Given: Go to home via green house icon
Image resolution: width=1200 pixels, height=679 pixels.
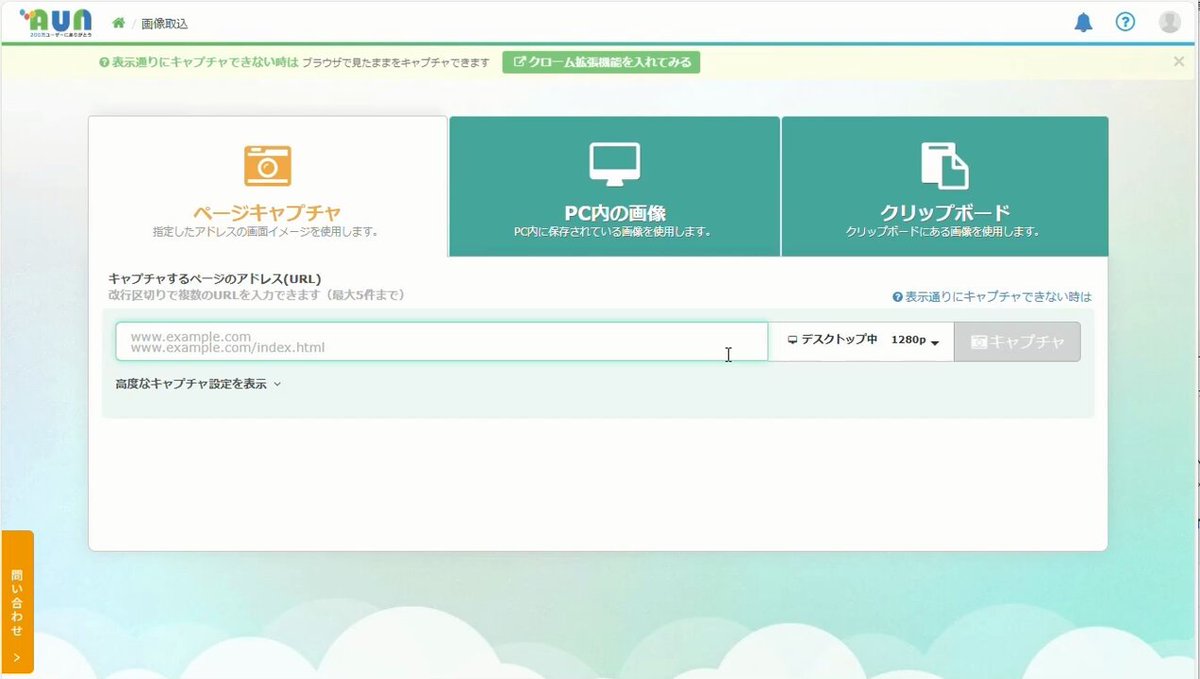Looking at the screenshot, I should pyautogui.click(x=119, y=23).
